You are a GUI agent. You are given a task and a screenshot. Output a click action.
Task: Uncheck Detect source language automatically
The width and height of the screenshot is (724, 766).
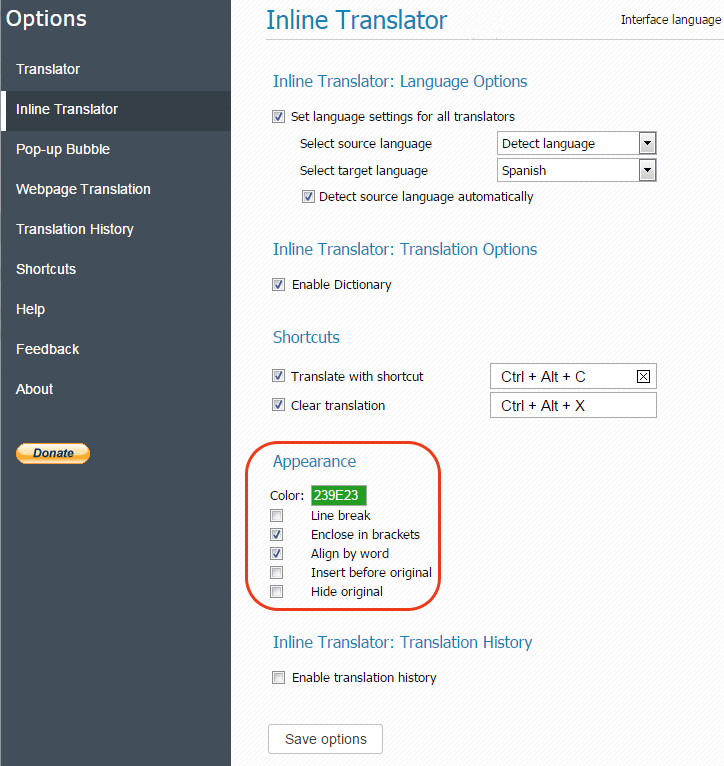tap(308, 197)
